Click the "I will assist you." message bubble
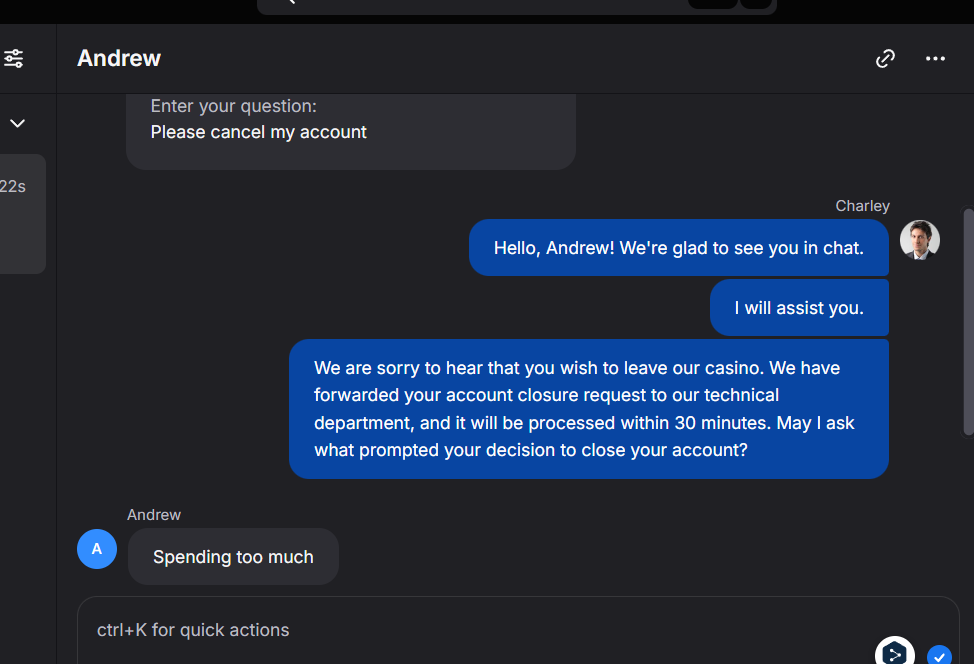974x664 pixels. tap(799, 308)
